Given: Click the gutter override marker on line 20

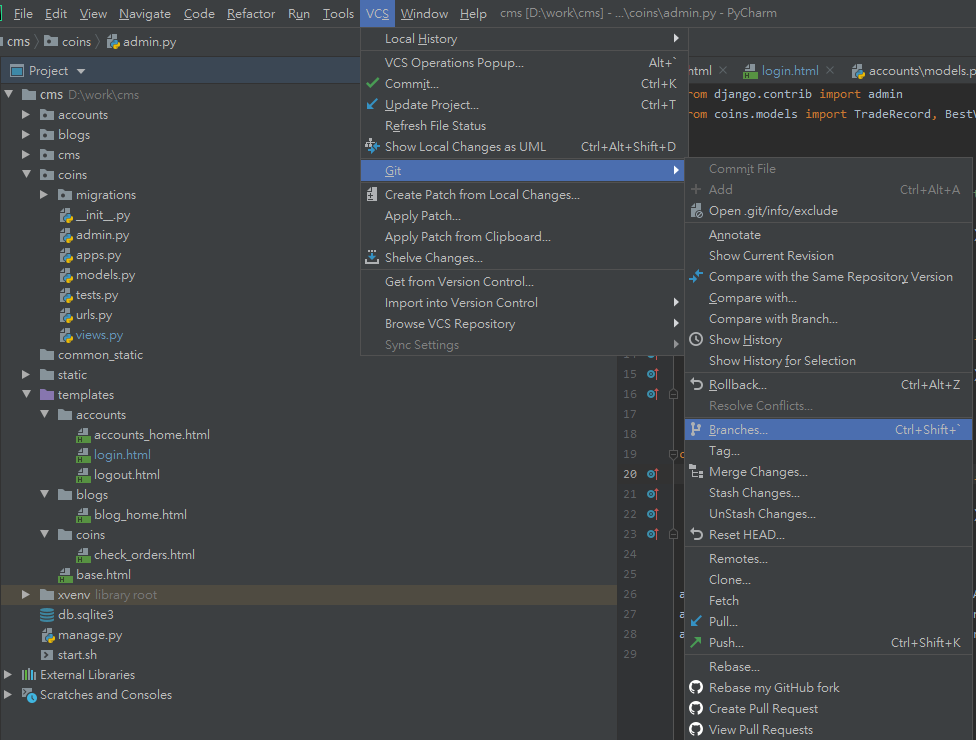Looking at the screenshot, I should (652, 474).
